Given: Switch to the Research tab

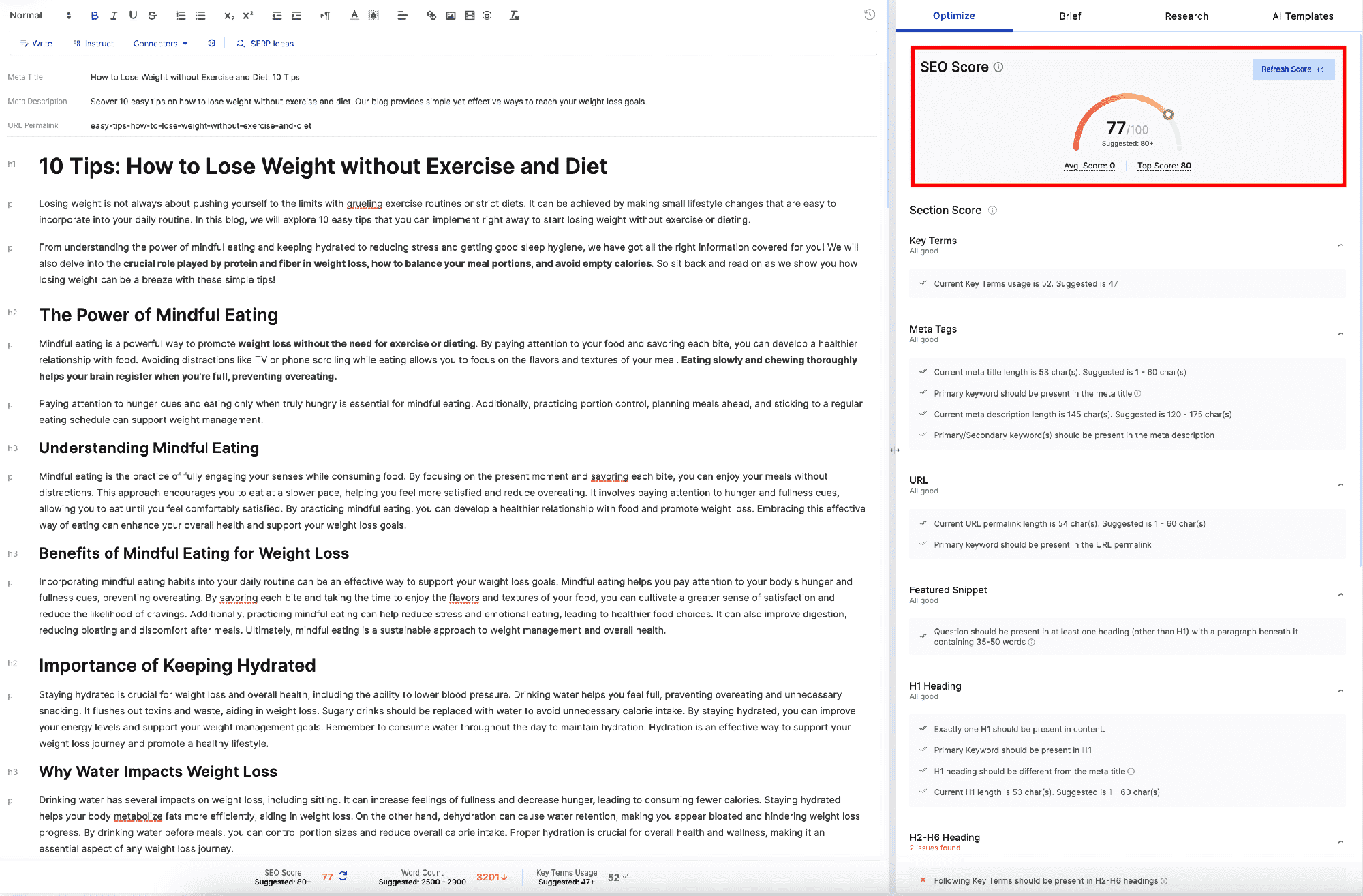Looking at the screenshot, I should click(x=1186, y=16).
